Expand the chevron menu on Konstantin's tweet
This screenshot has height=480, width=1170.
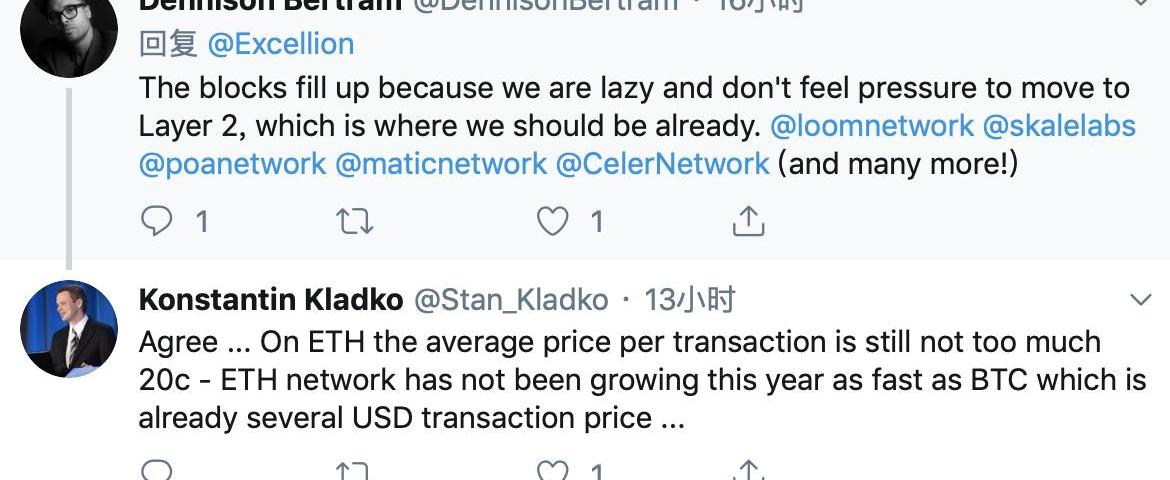[x=1141, y=300]
